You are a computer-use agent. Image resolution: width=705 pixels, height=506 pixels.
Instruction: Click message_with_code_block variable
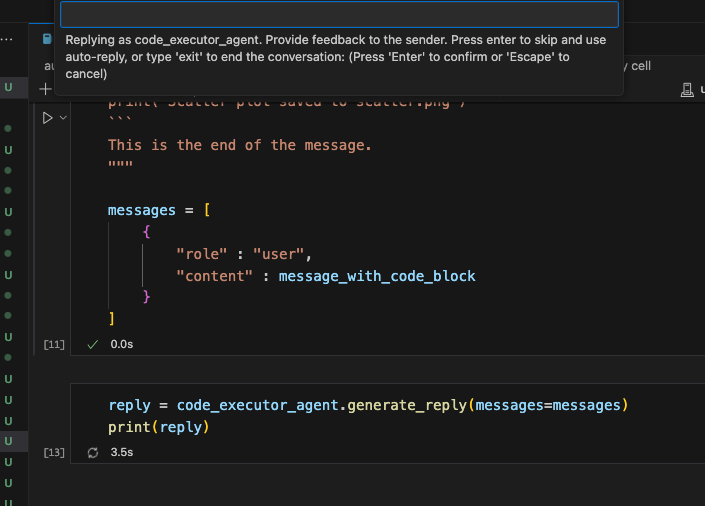(x=377, y=276)
